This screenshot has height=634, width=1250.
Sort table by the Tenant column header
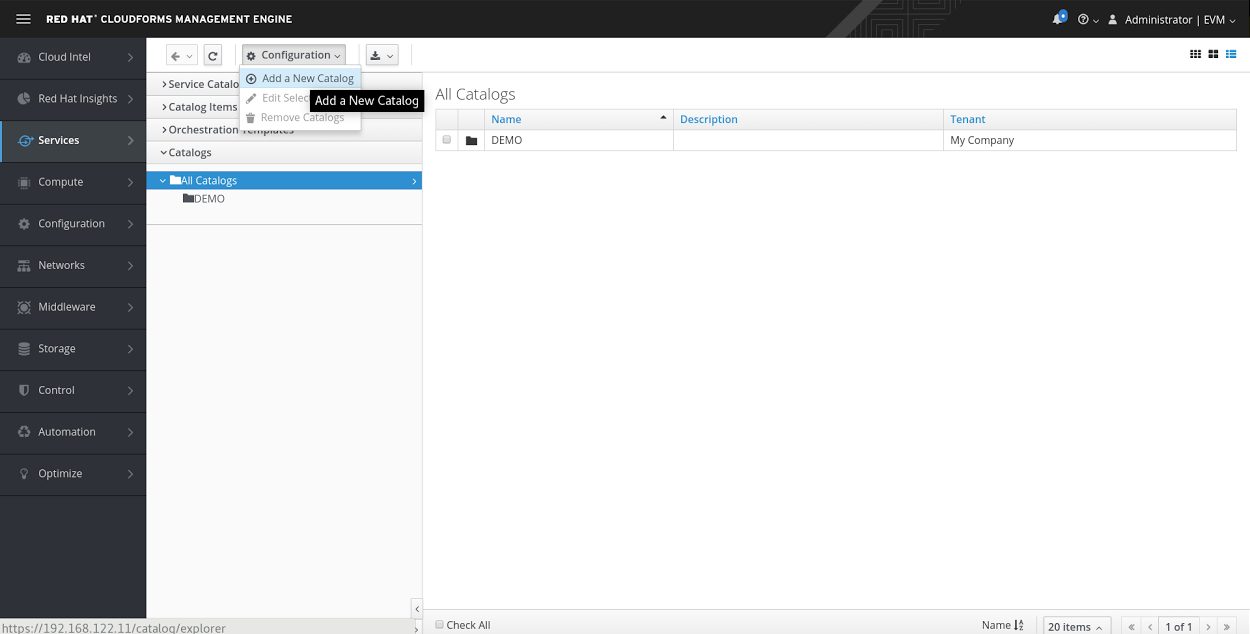tap(968, 119)
